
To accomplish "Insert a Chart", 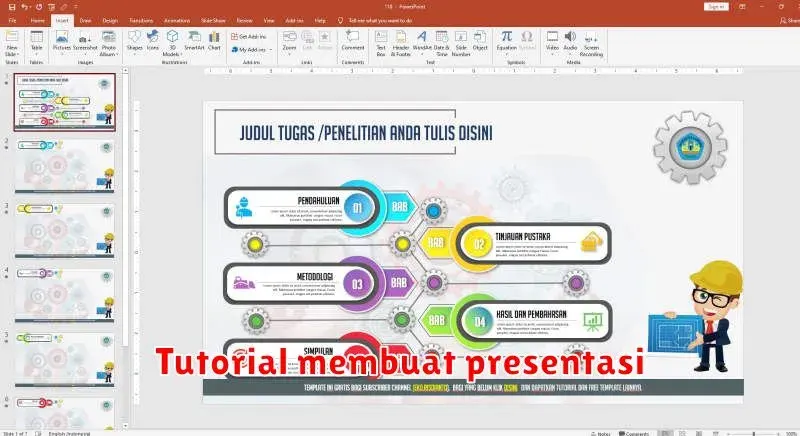I will pyautogui.click(x=214, y=41).
